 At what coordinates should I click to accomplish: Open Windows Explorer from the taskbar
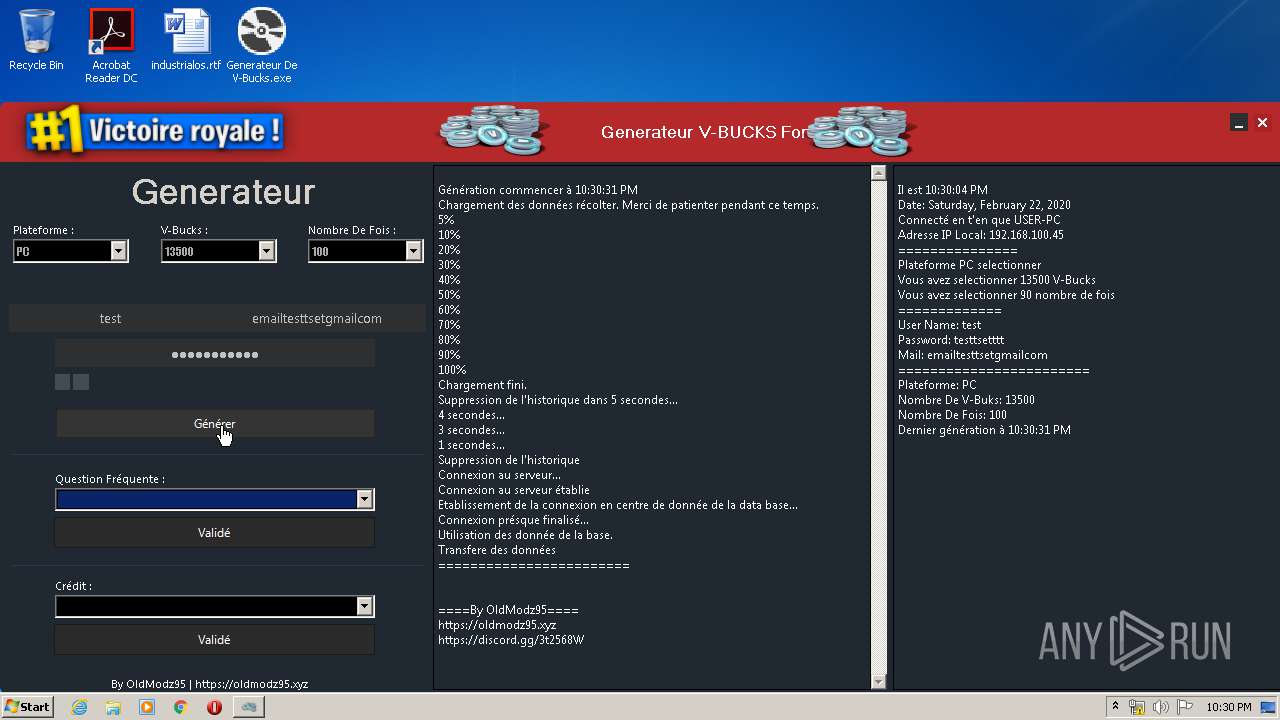pos(113,707)
